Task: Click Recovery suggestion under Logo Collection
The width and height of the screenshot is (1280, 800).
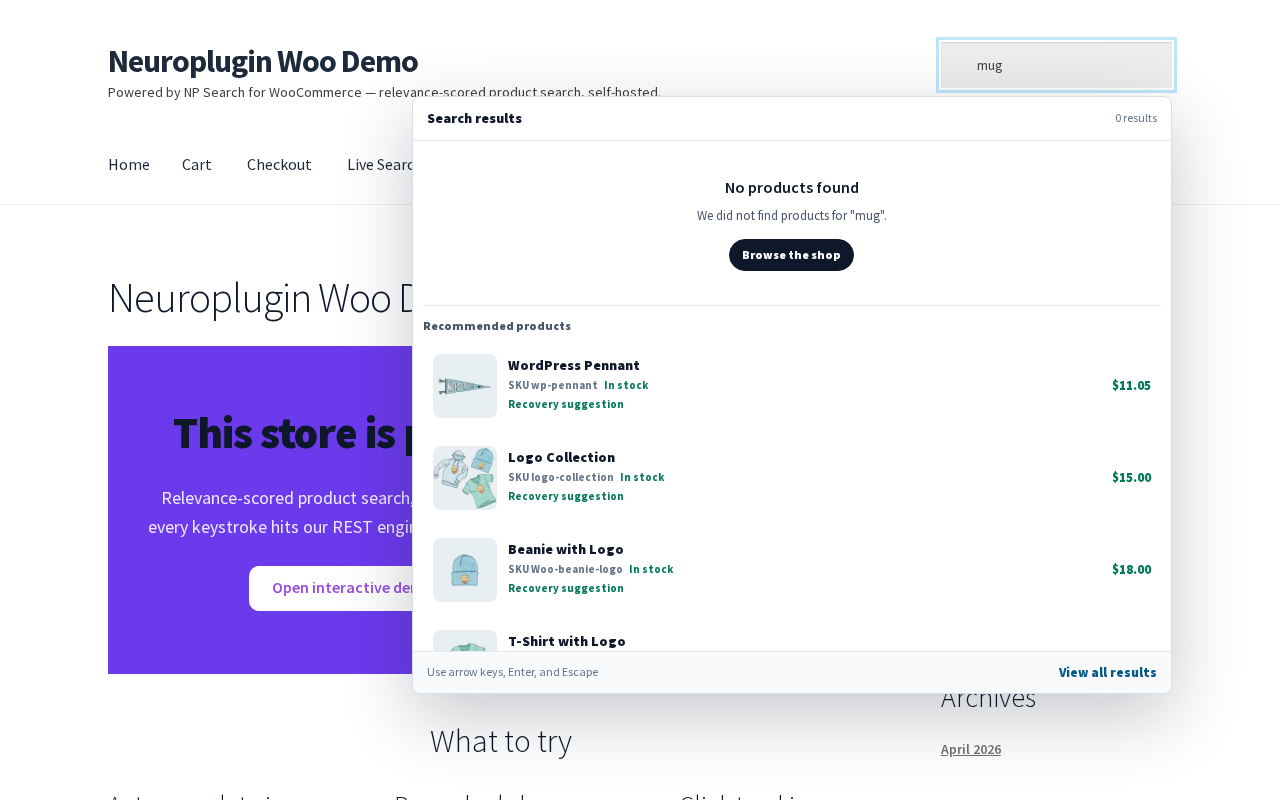Action: [x=566, y=496]
